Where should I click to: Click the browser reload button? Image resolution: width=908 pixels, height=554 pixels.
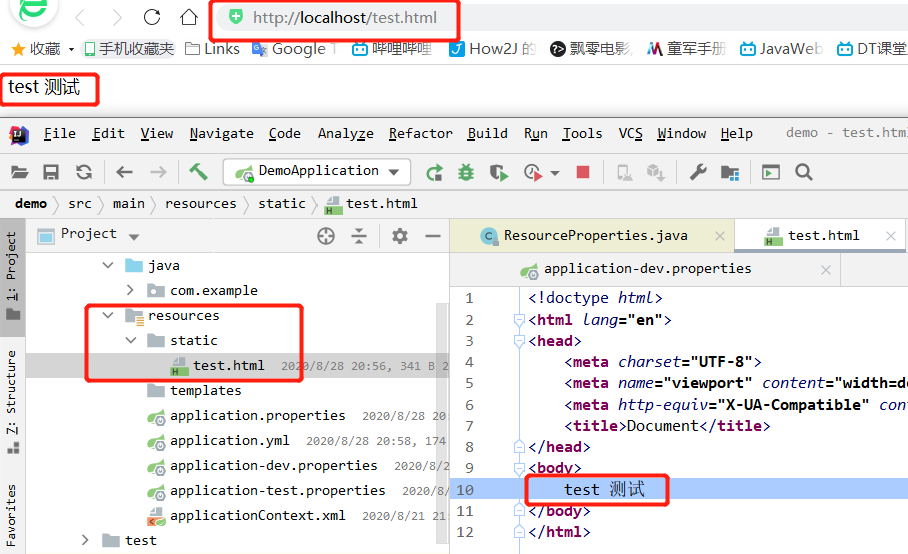[152, 17]
